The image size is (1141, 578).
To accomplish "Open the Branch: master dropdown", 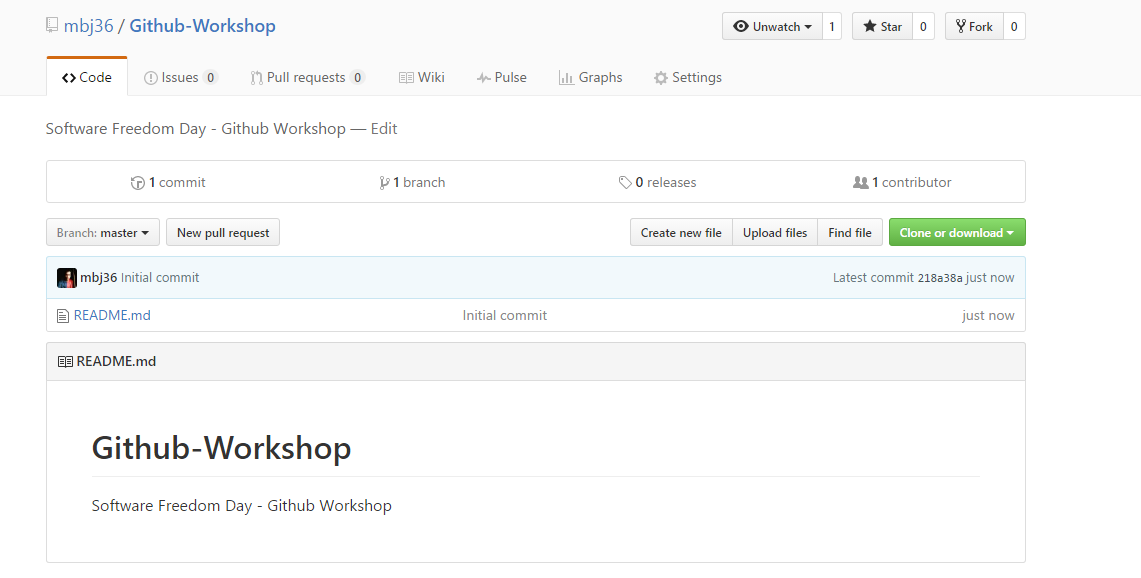I will pyautogui.click(x=103, y=232).
